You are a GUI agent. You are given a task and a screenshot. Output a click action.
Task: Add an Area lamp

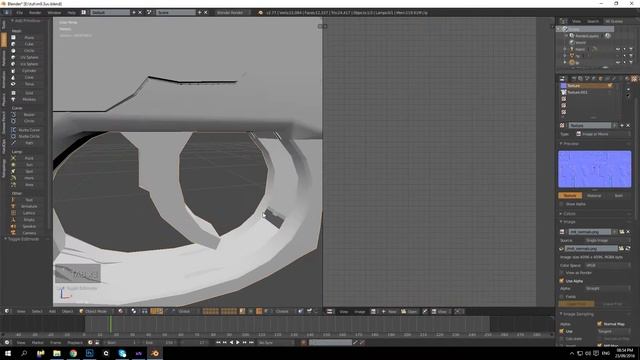tap(27, 184)
